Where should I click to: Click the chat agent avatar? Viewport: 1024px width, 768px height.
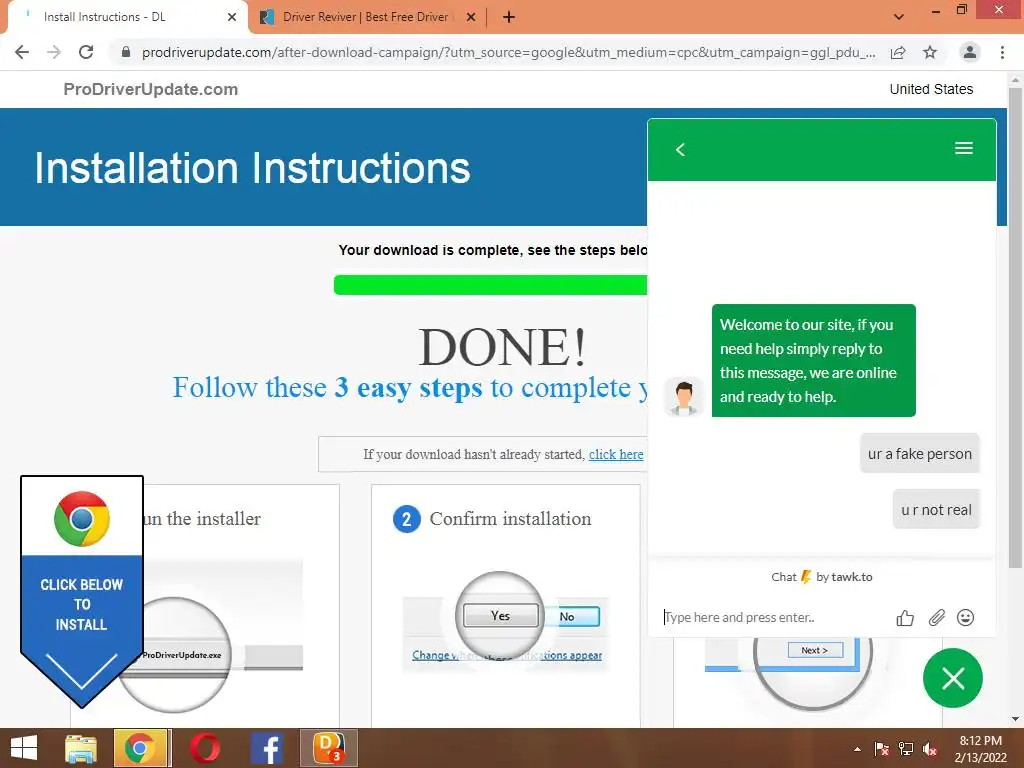point(684,397)
